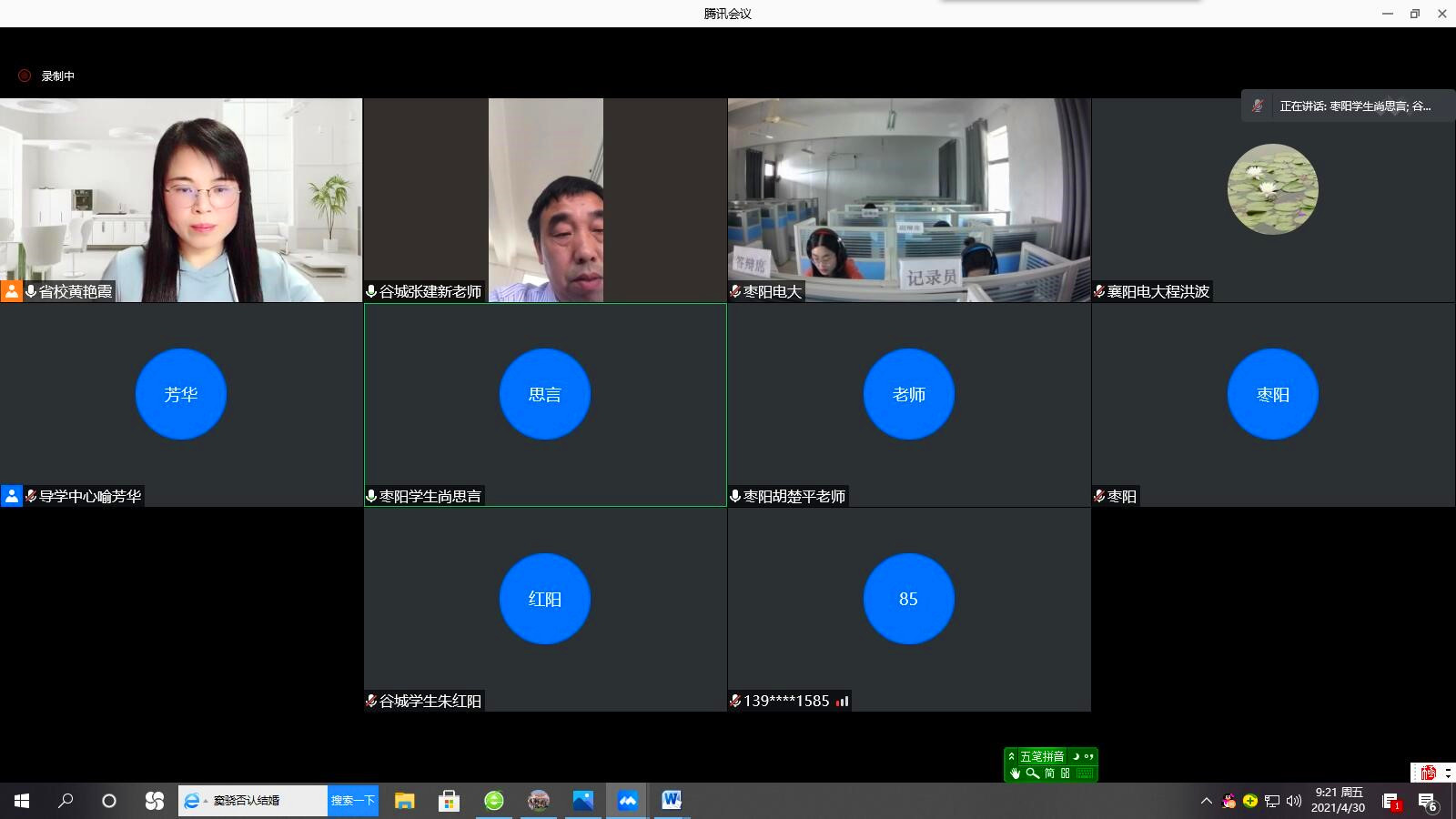This screenshot has width=1456, height=819.
Task: Click the 正在讲话 speaker notification banner
Action: click(1347, 106)
